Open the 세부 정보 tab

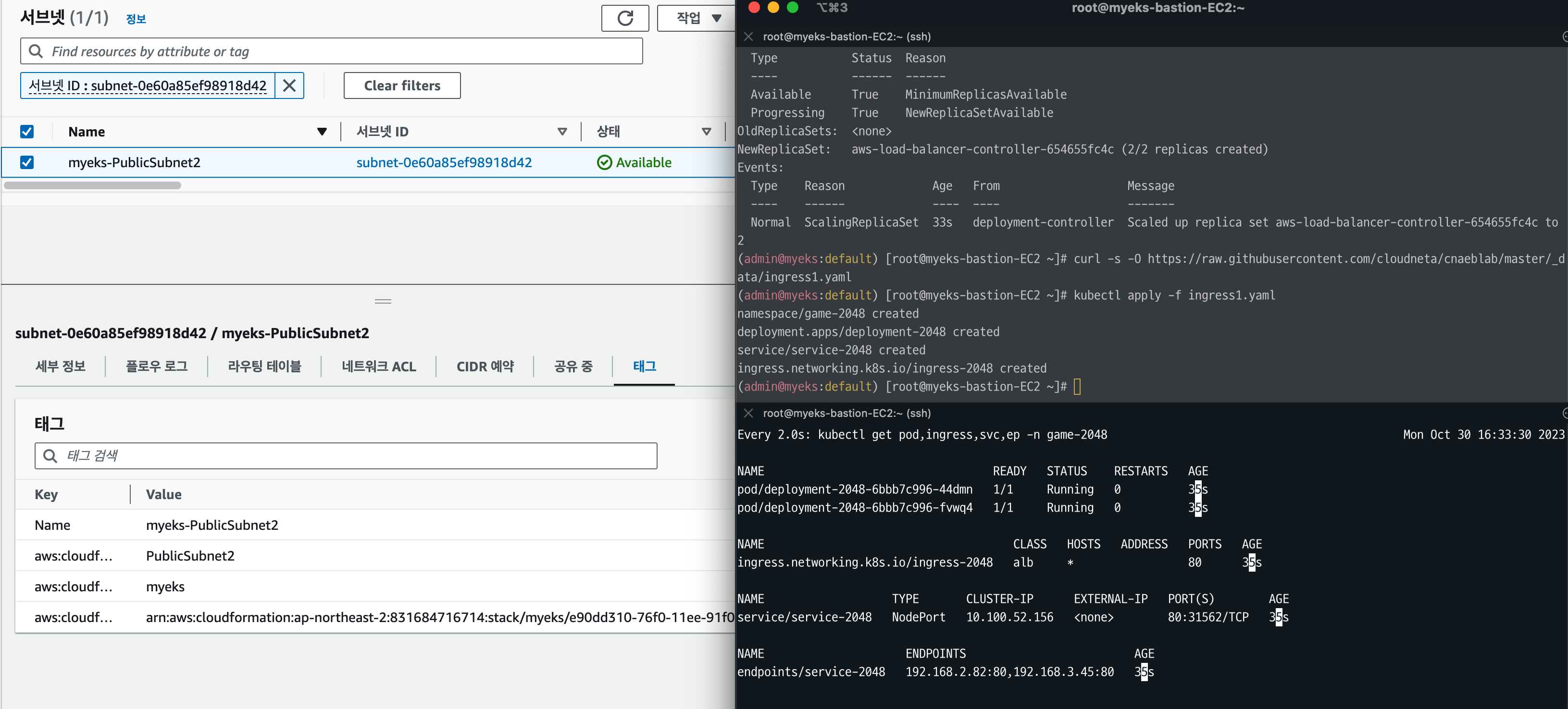(x=60, y=366)
